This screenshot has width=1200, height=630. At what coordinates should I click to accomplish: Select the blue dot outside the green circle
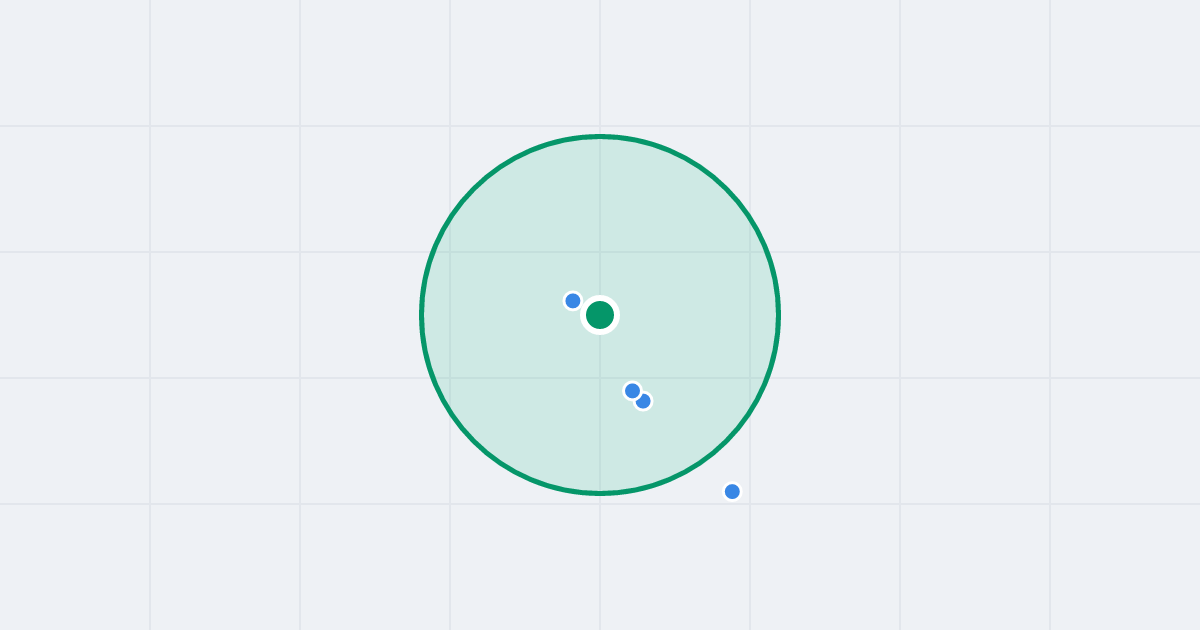[x=732, y=491]
